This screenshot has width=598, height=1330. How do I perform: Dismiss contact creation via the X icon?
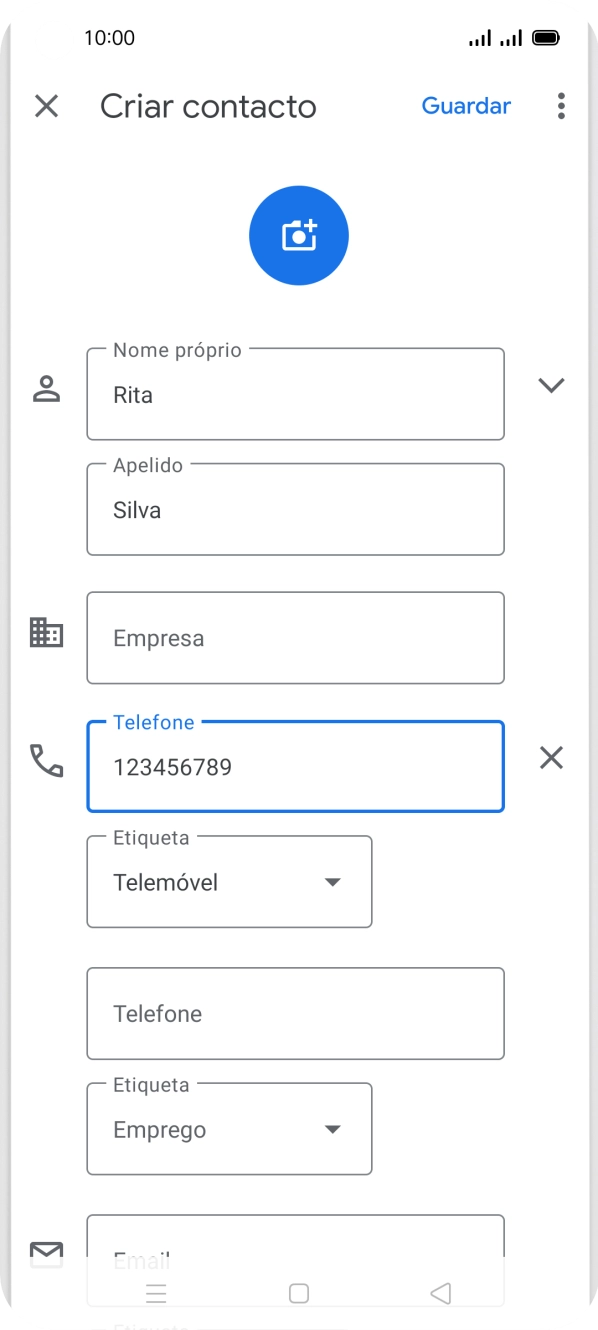coord(46,106)
